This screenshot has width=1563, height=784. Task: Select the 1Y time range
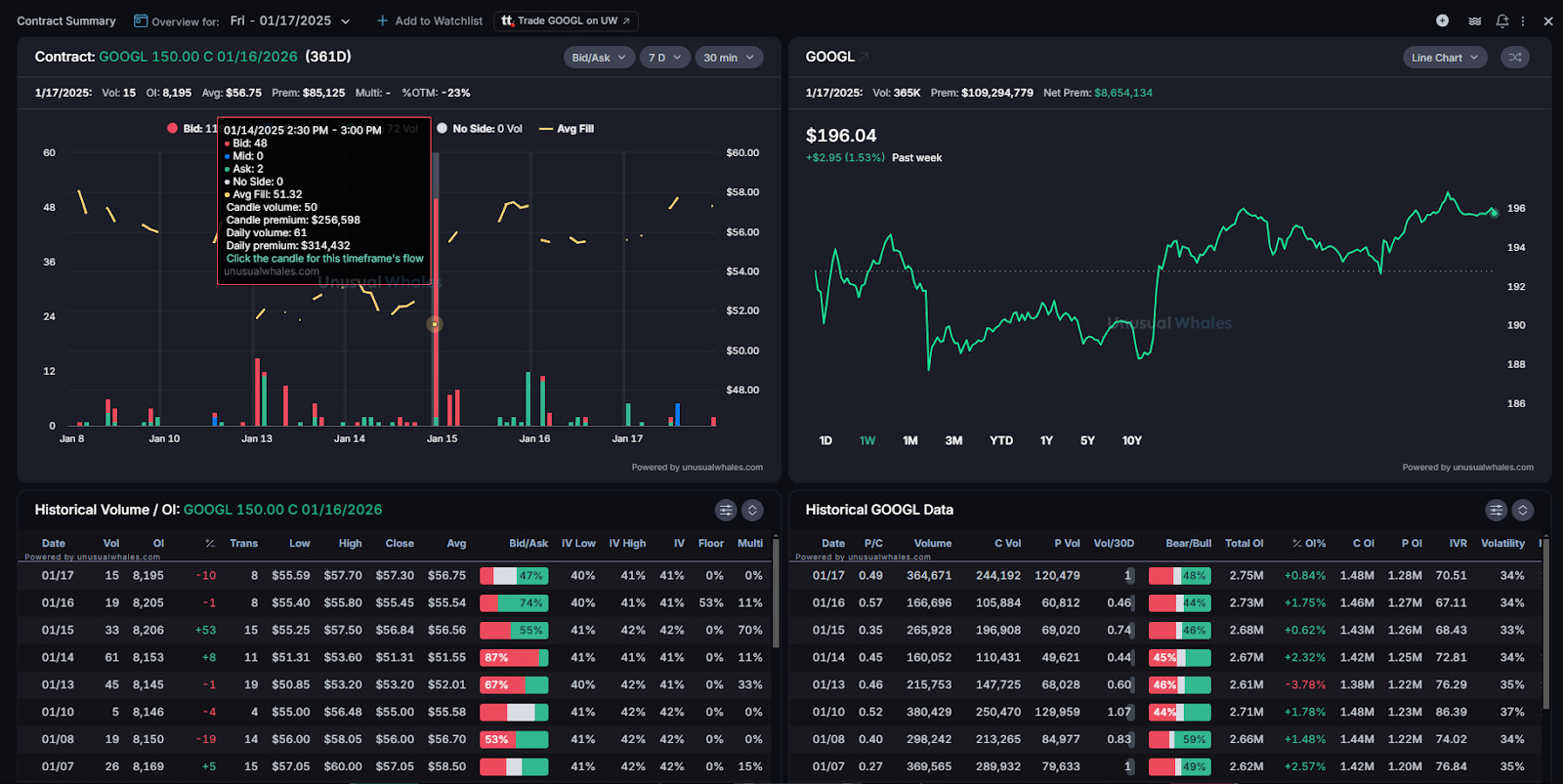click(x=1046, y=440)
